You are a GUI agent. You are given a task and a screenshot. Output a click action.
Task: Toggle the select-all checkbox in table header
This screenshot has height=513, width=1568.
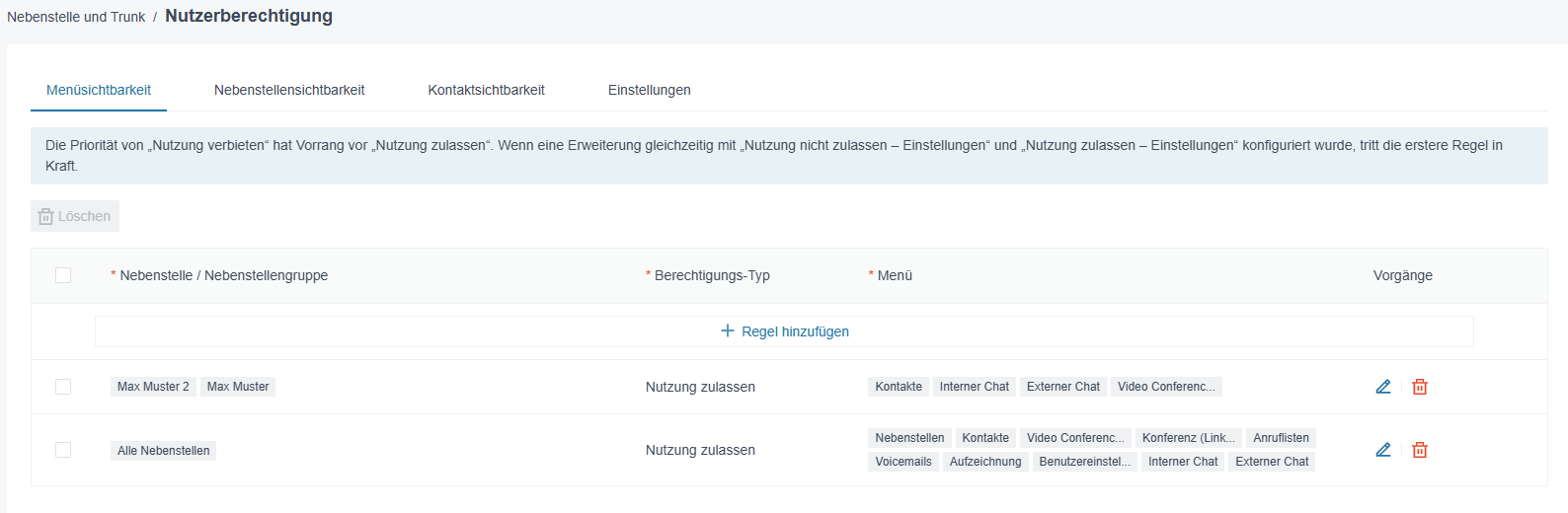point(63,275)
